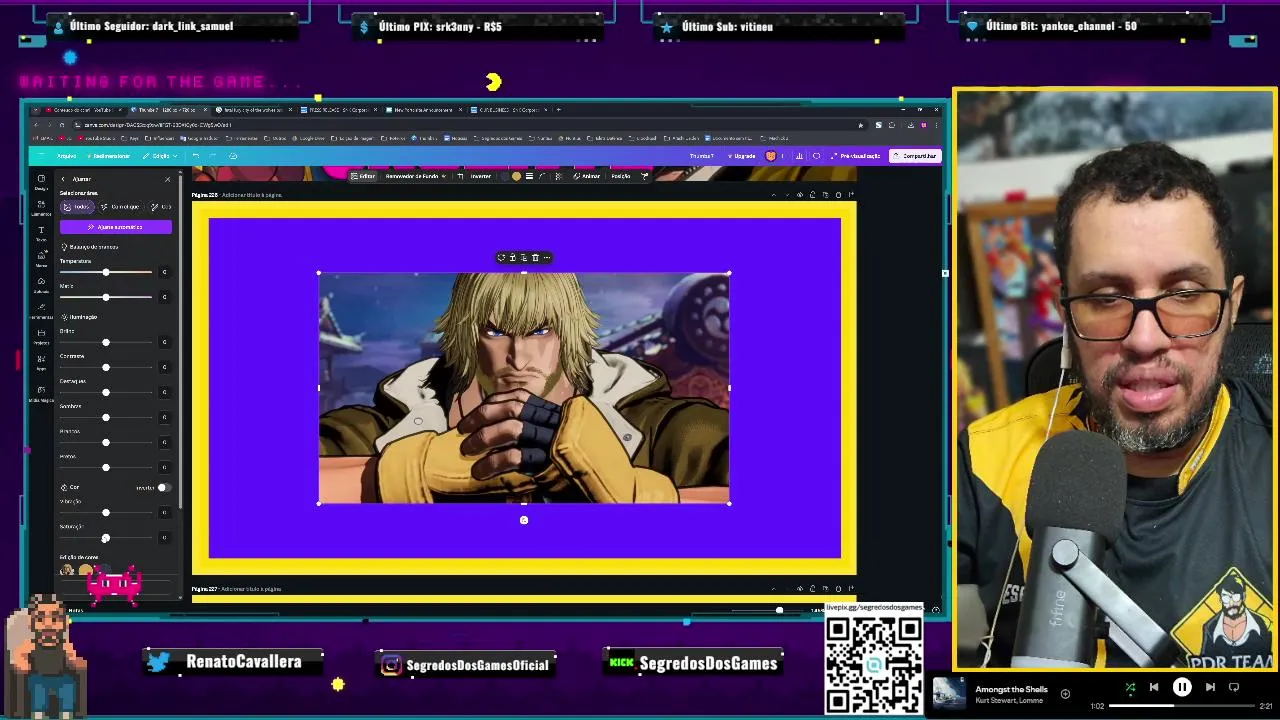This screenshot has width=1280, height=720.
Task: Redo the last action in Canva
Action: pos(212,156)
